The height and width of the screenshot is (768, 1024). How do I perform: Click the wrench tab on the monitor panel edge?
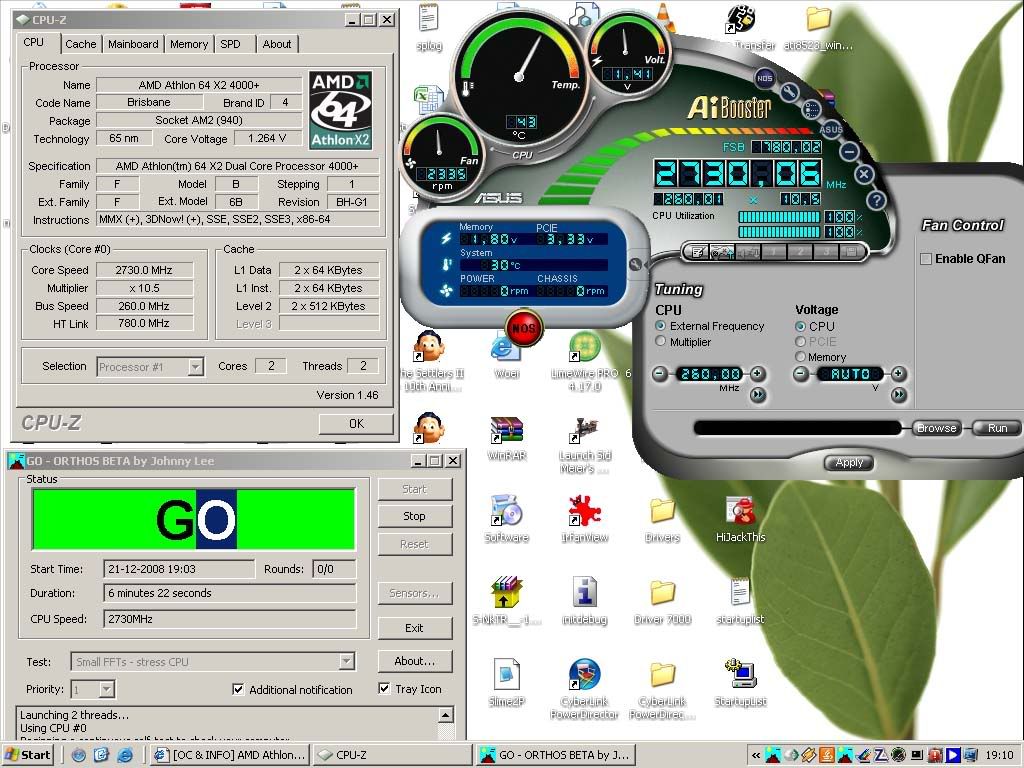click(635, 264)
